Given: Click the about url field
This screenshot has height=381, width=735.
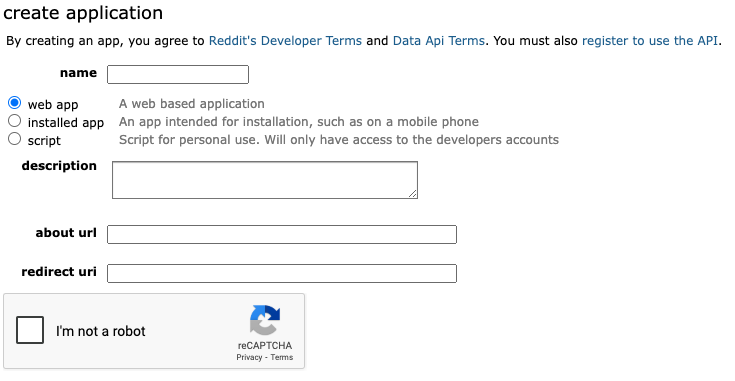Looking at the screenshot, I should [282, 234].
